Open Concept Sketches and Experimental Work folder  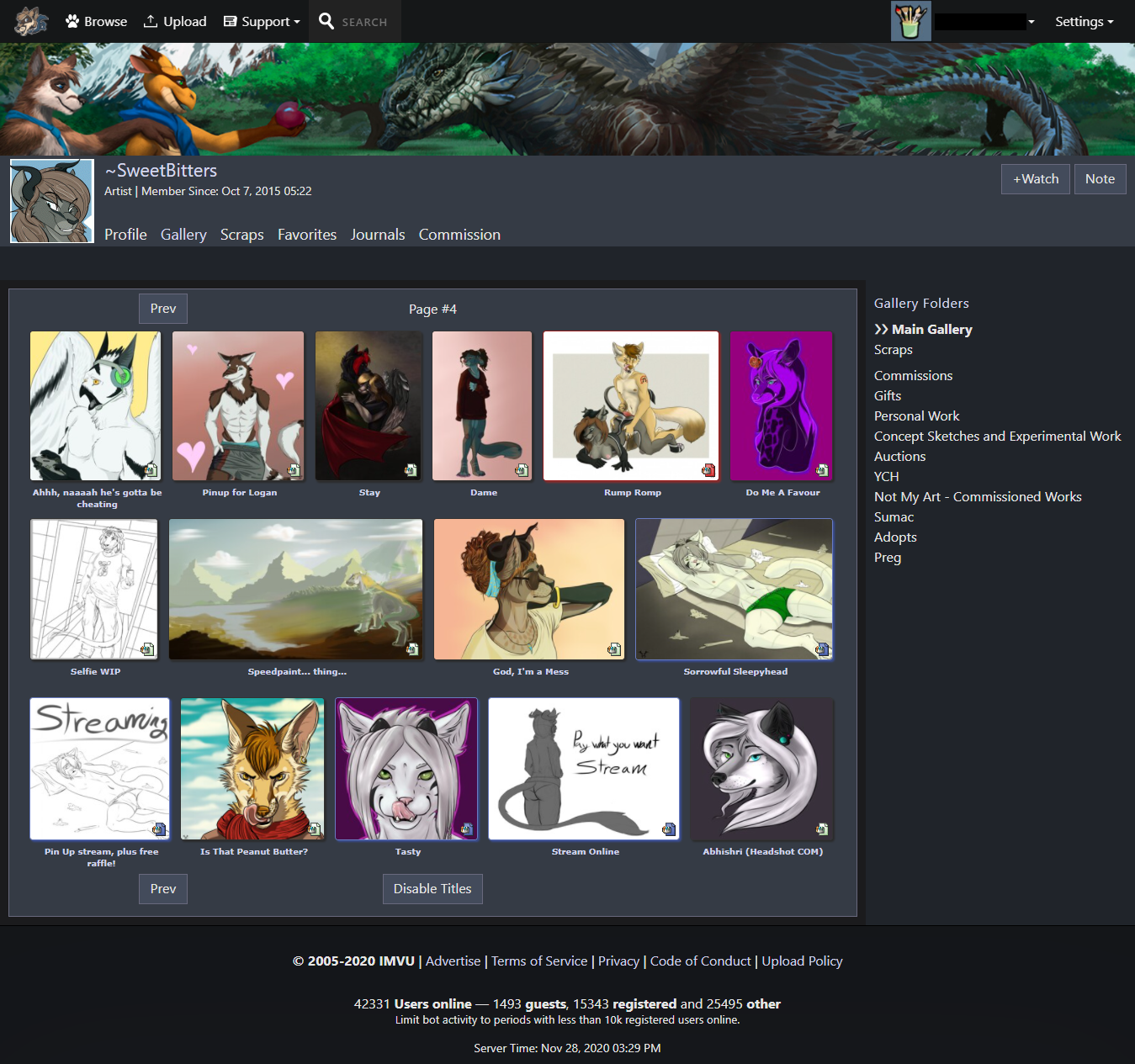click(x=998, y=437)
